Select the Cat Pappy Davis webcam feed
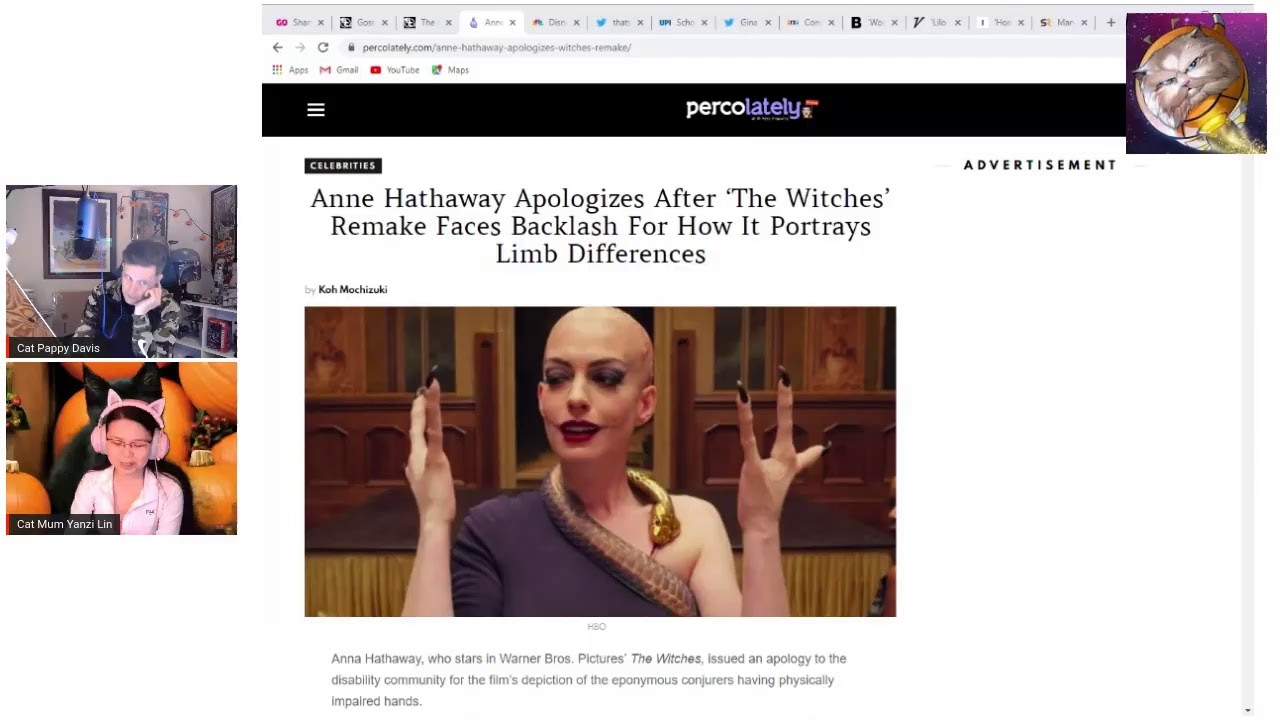Image resolution: width=1280 pixels, height=720 pixels. point(121,271)
